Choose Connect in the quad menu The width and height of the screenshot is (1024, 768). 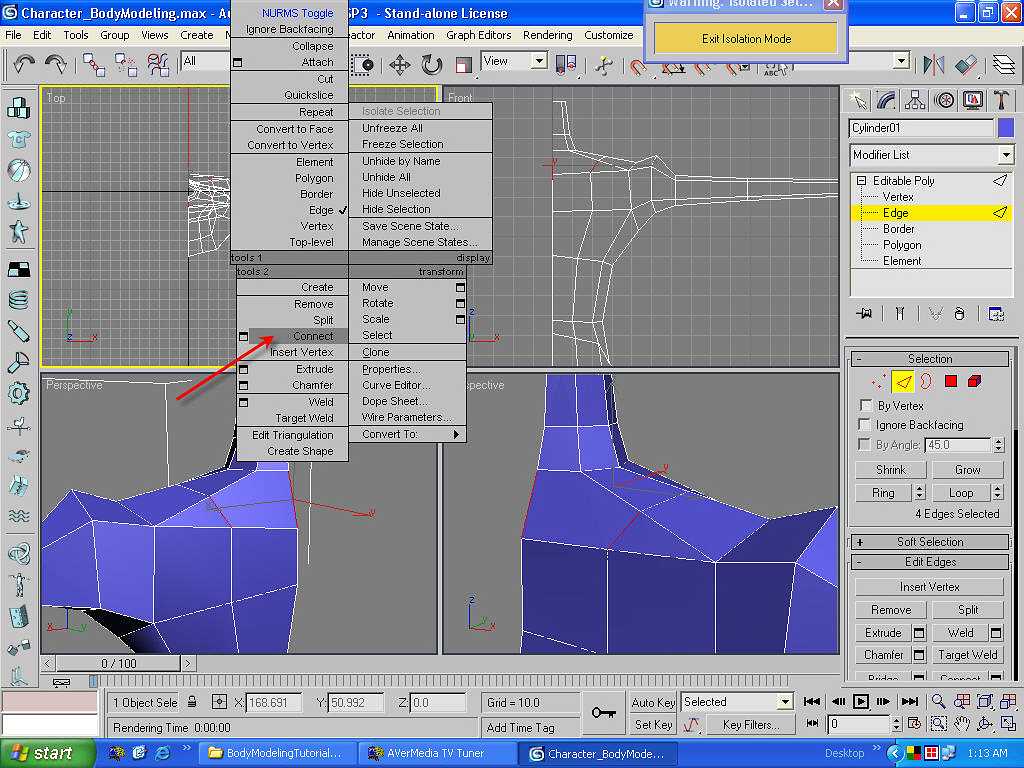coord(313,336)
